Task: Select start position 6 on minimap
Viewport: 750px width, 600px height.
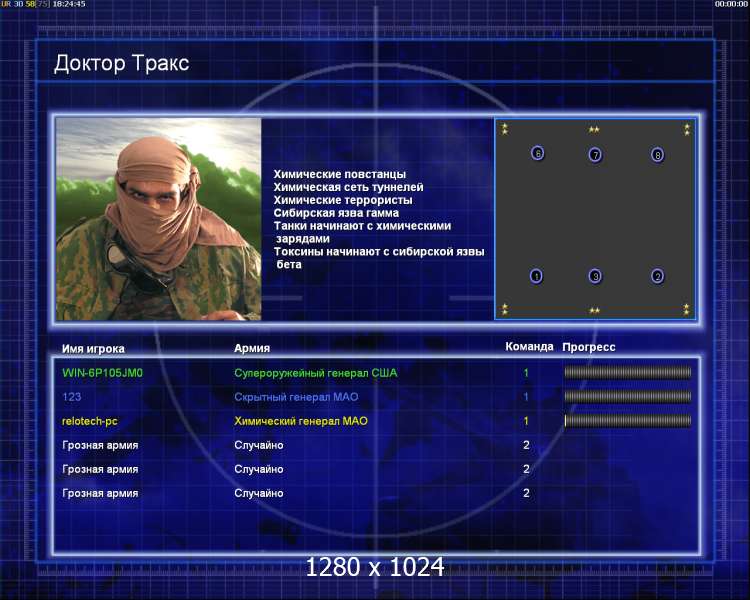Action: point(538,154)
